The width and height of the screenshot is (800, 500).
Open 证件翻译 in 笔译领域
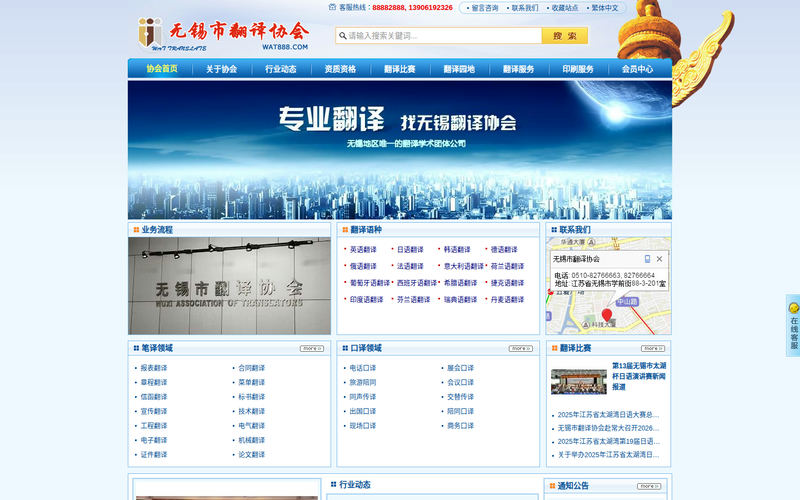click(154, 455)
